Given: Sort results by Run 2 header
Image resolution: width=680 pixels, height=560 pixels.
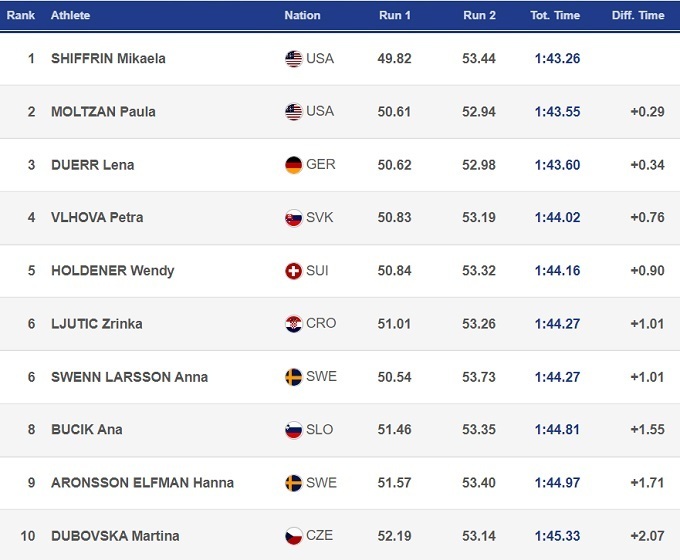Looking at the screenshot, I should [x=479, y=15].
